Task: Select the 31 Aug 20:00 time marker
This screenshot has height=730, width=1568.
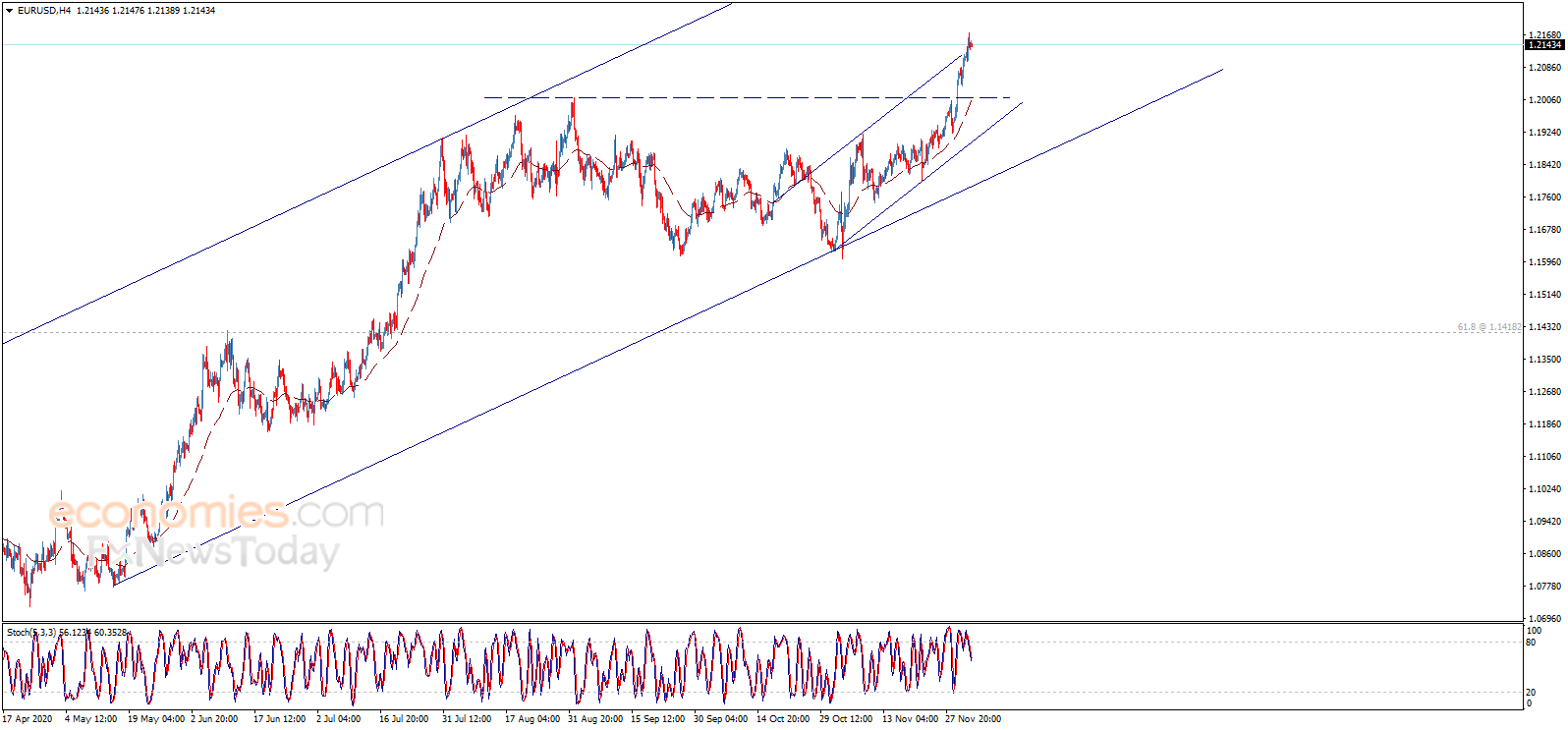Action: 594,719
